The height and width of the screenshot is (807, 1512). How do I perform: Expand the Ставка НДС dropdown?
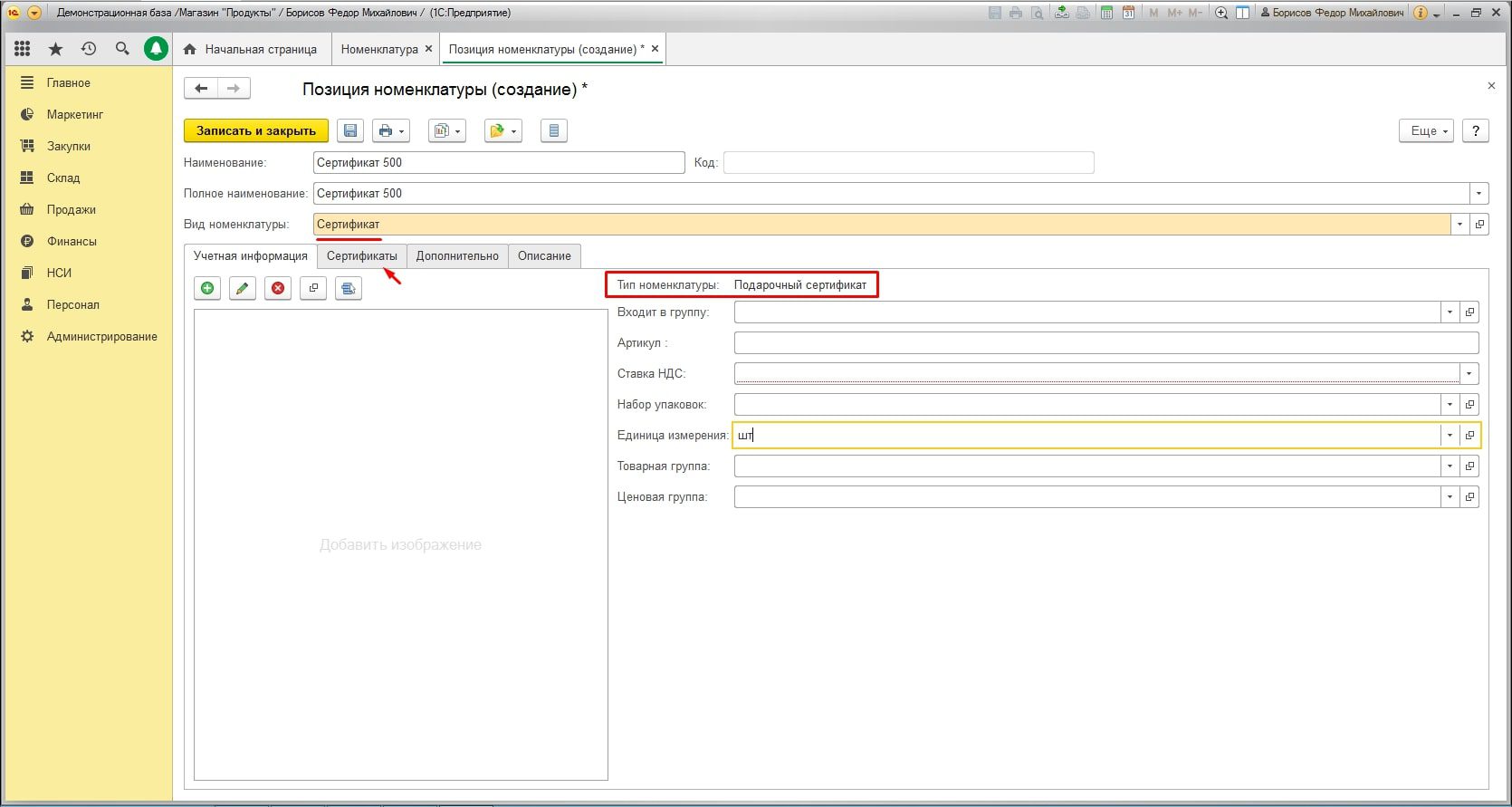1469,373
